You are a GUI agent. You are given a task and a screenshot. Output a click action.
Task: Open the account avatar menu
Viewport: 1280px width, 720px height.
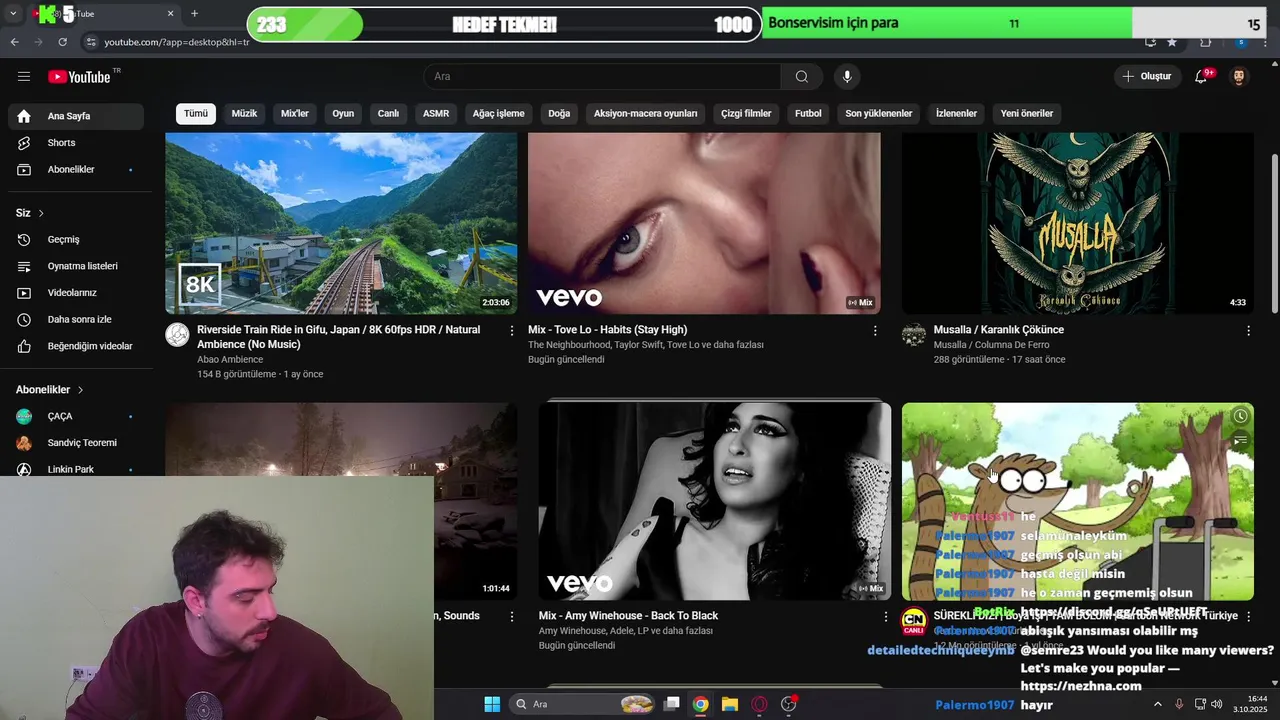coord(1239,77)
